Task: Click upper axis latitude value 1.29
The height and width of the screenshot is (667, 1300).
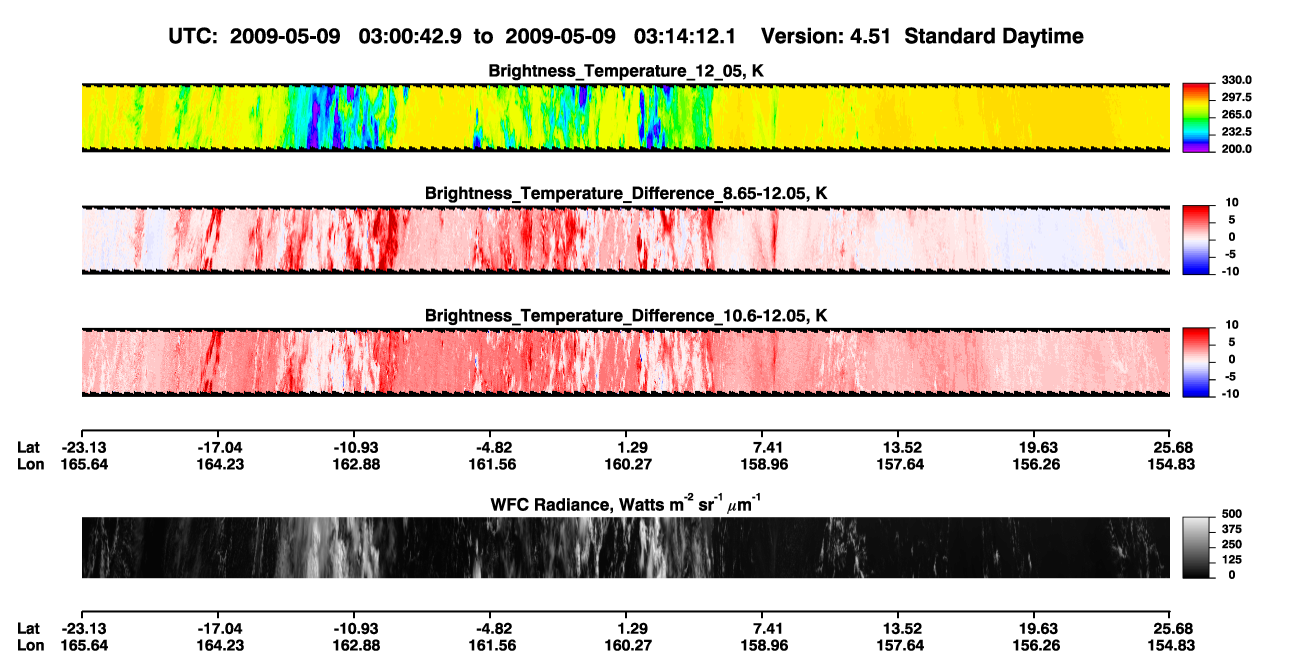Action: [x=627, y=448]
